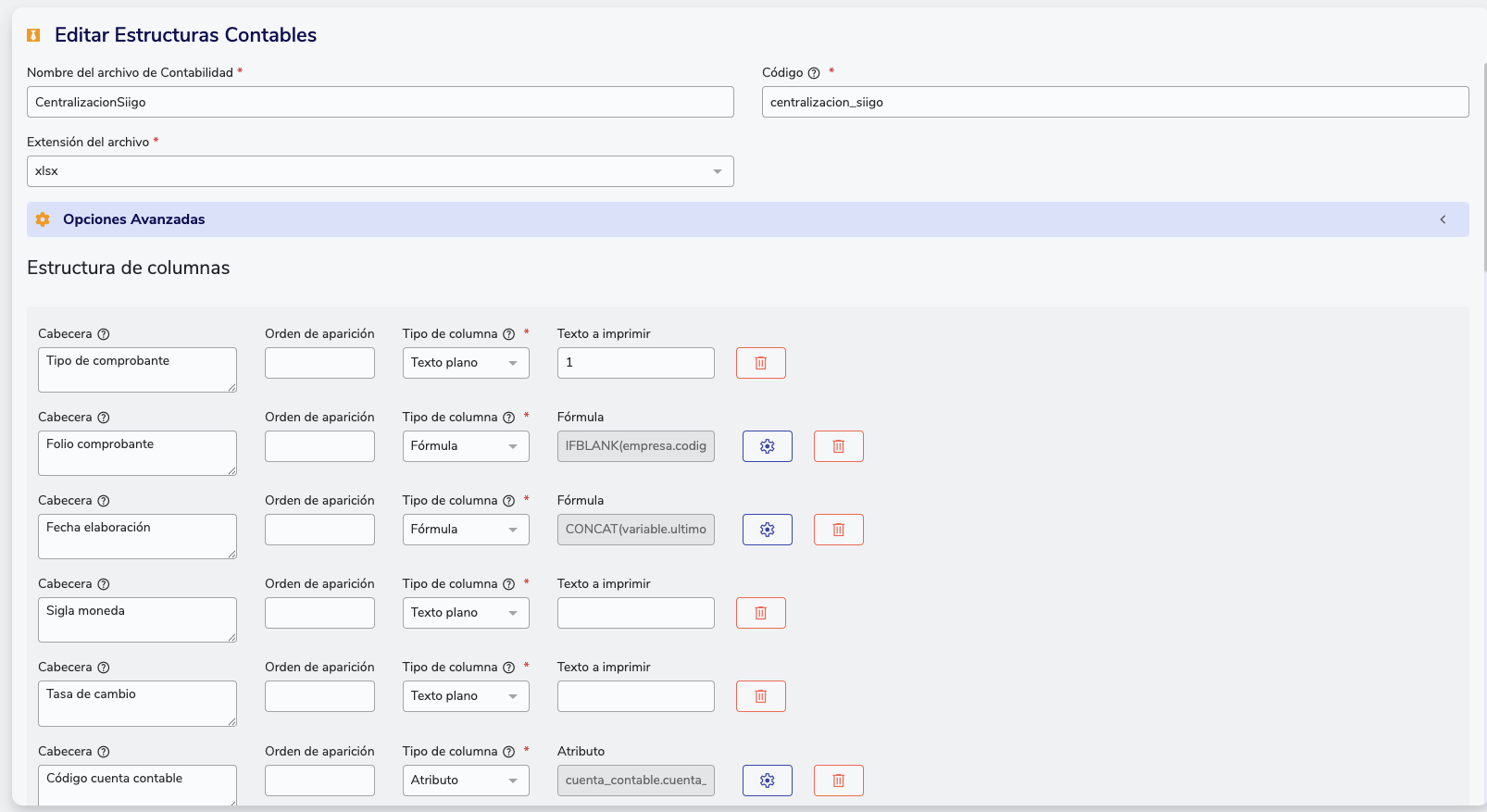
Task: Delete the Código cuenta contable row
Action: (838, 781)
